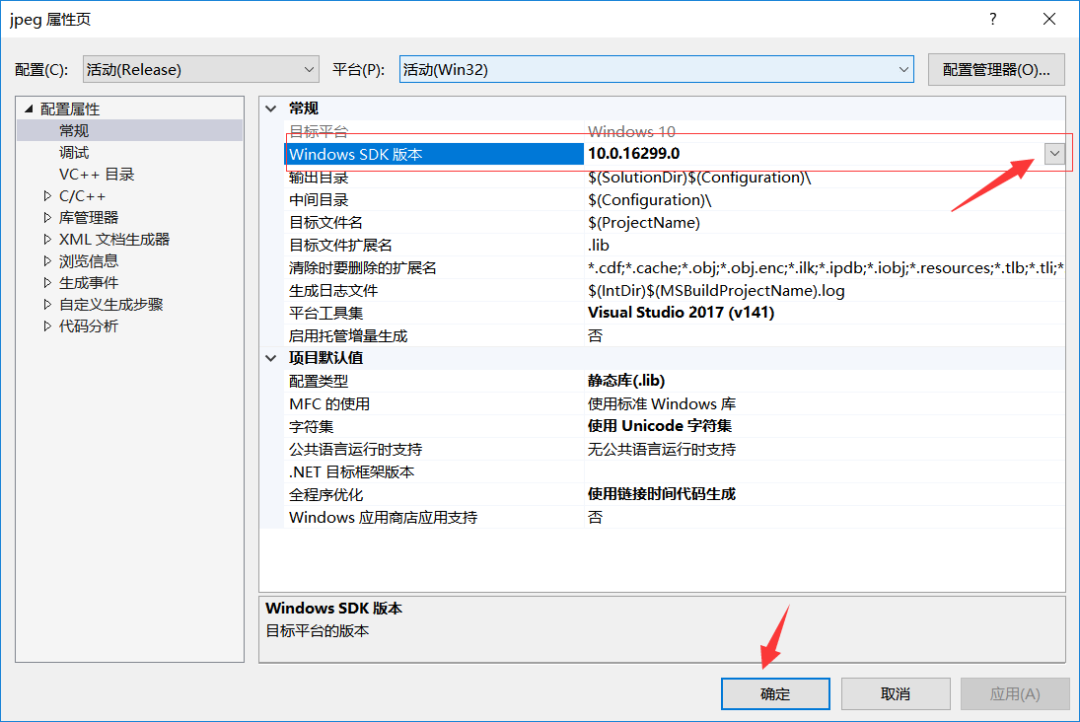Select 调试 in the left tree
Screen dimensions: 1080x722
pos(73,152)
